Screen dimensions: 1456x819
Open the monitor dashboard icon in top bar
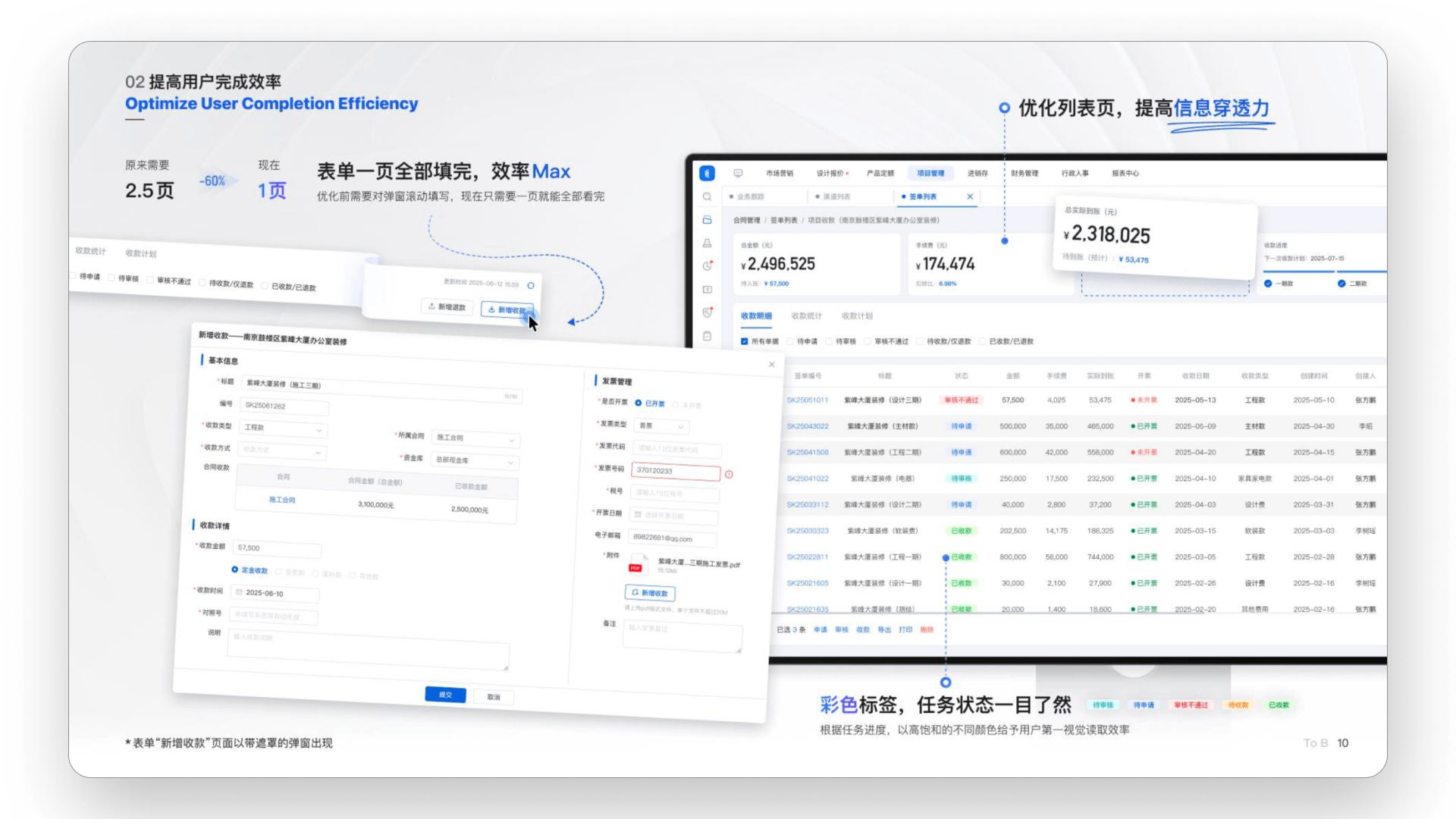[738, 174]
